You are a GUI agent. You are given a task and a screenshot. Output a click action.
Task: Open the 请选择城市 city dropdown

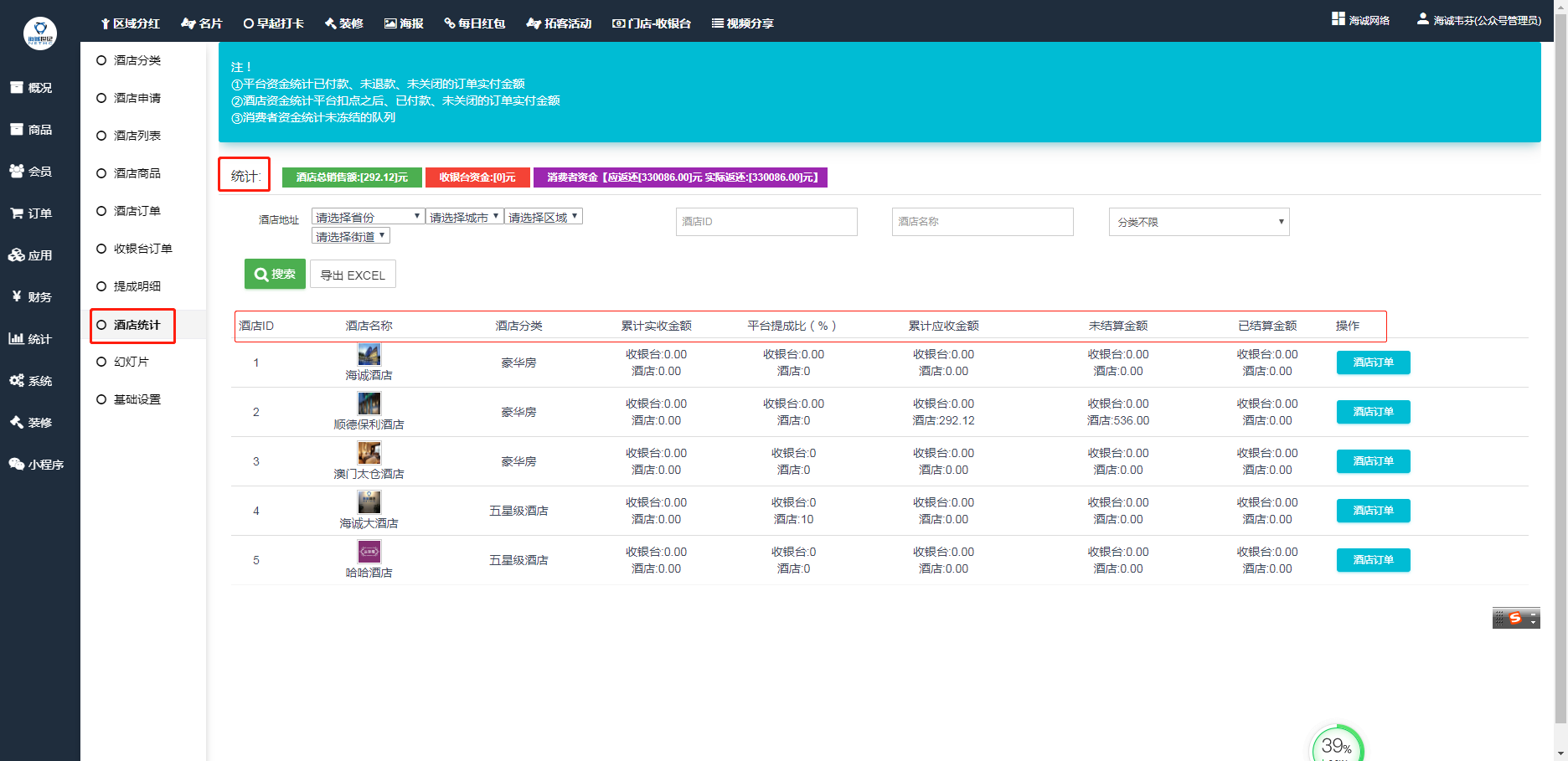coord(464,217)
